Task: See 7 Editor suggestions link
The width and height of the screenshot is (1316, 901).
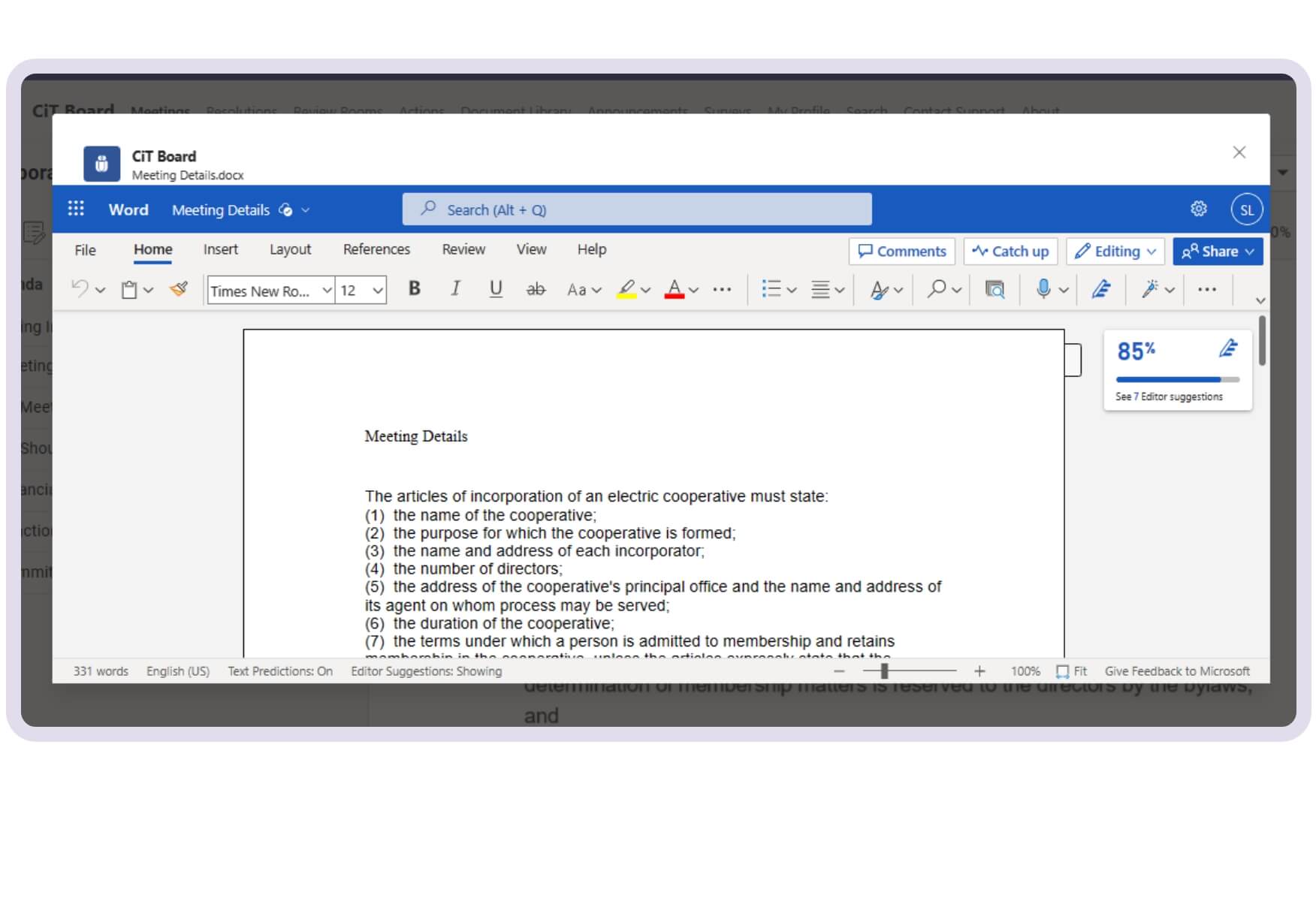Action: tap(1168, 396)
